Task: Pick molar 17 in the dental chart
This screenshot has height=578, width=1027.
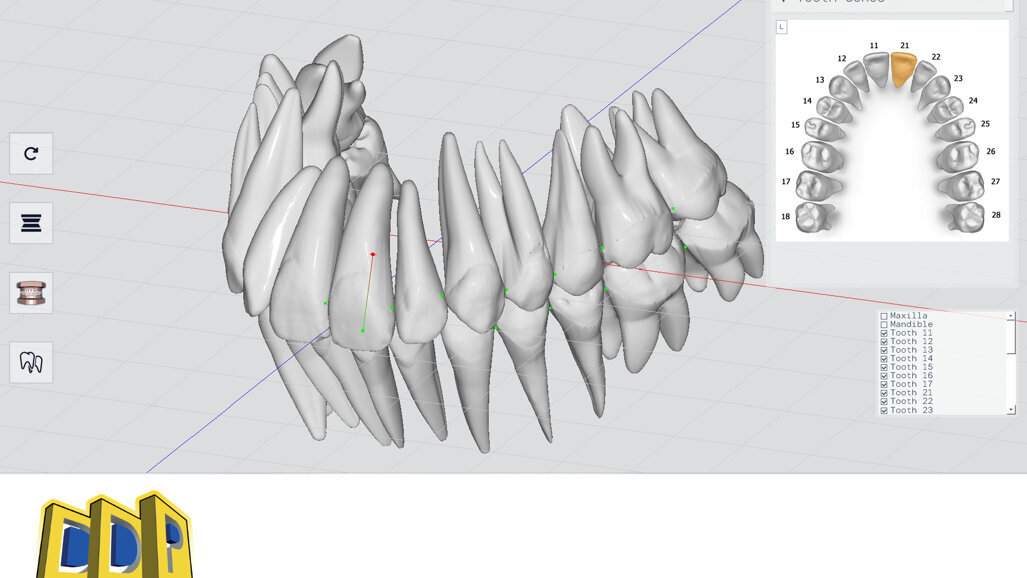Action: click(x=818, y=185)
